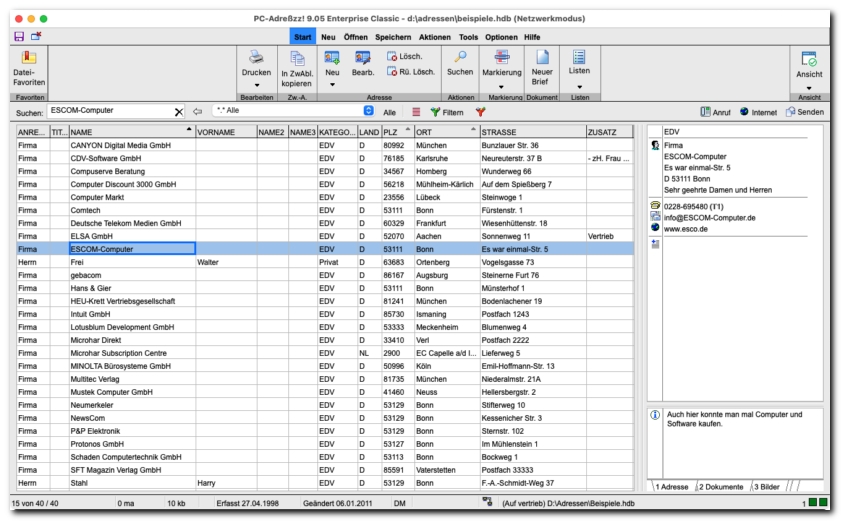The width and height of the screenshot is (841, 521).
Task: Click the Drucken printer icon
Action: pyautogui.click(x=256, y=57)
